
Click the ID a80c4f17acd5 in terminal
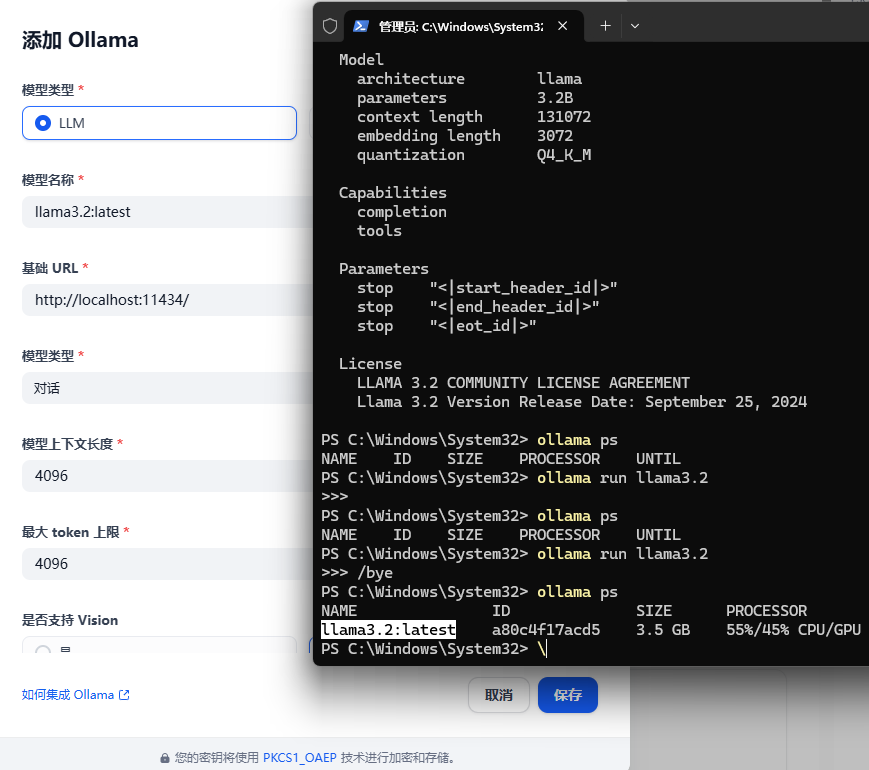coord(546,630)
